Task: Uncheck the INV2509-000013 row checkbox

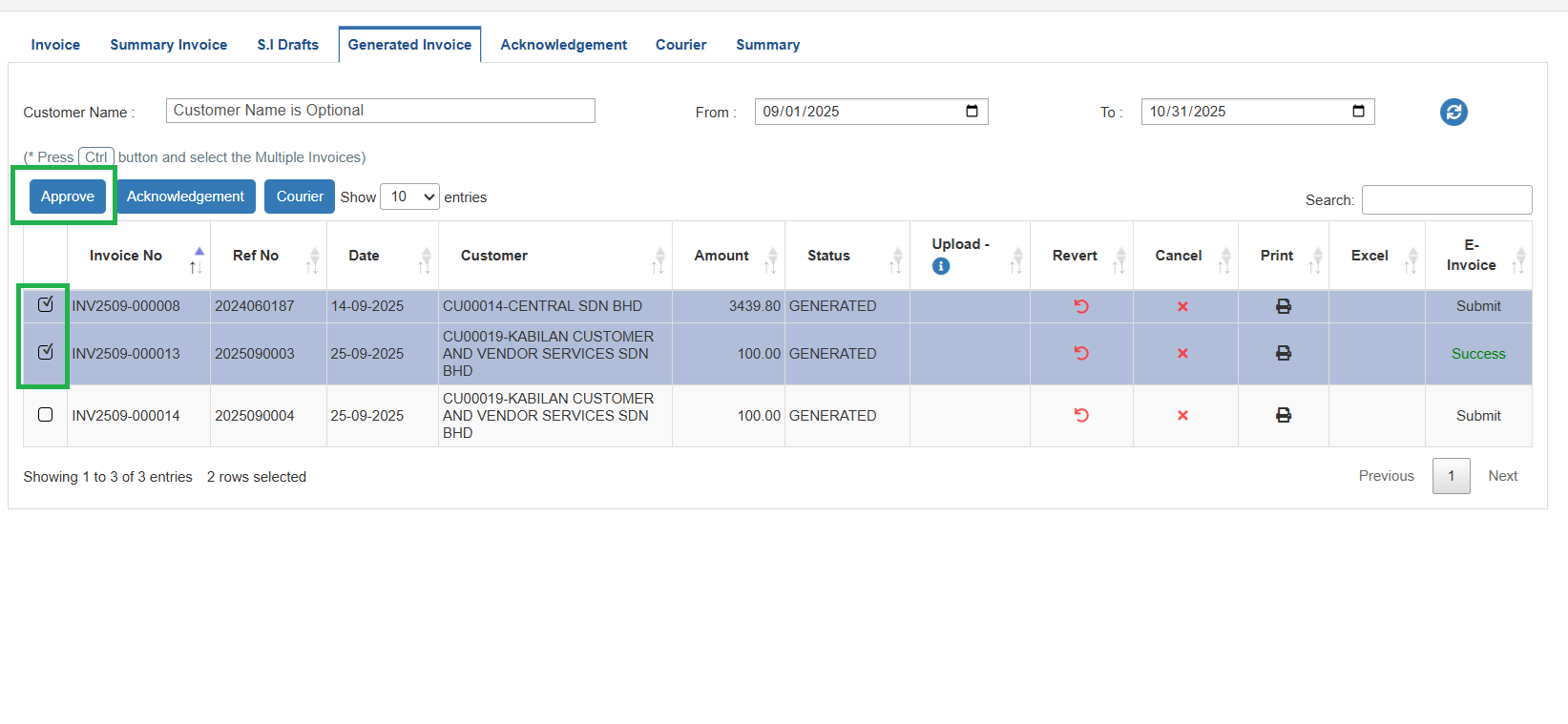Action: coord(45,352)
